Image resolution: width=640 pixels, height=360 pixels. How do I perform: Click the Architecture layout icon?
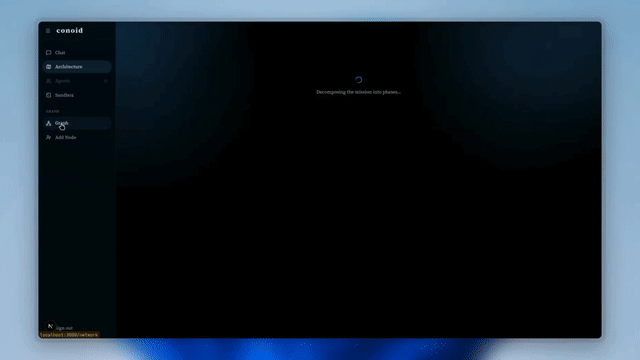click(x=49, y=67)
